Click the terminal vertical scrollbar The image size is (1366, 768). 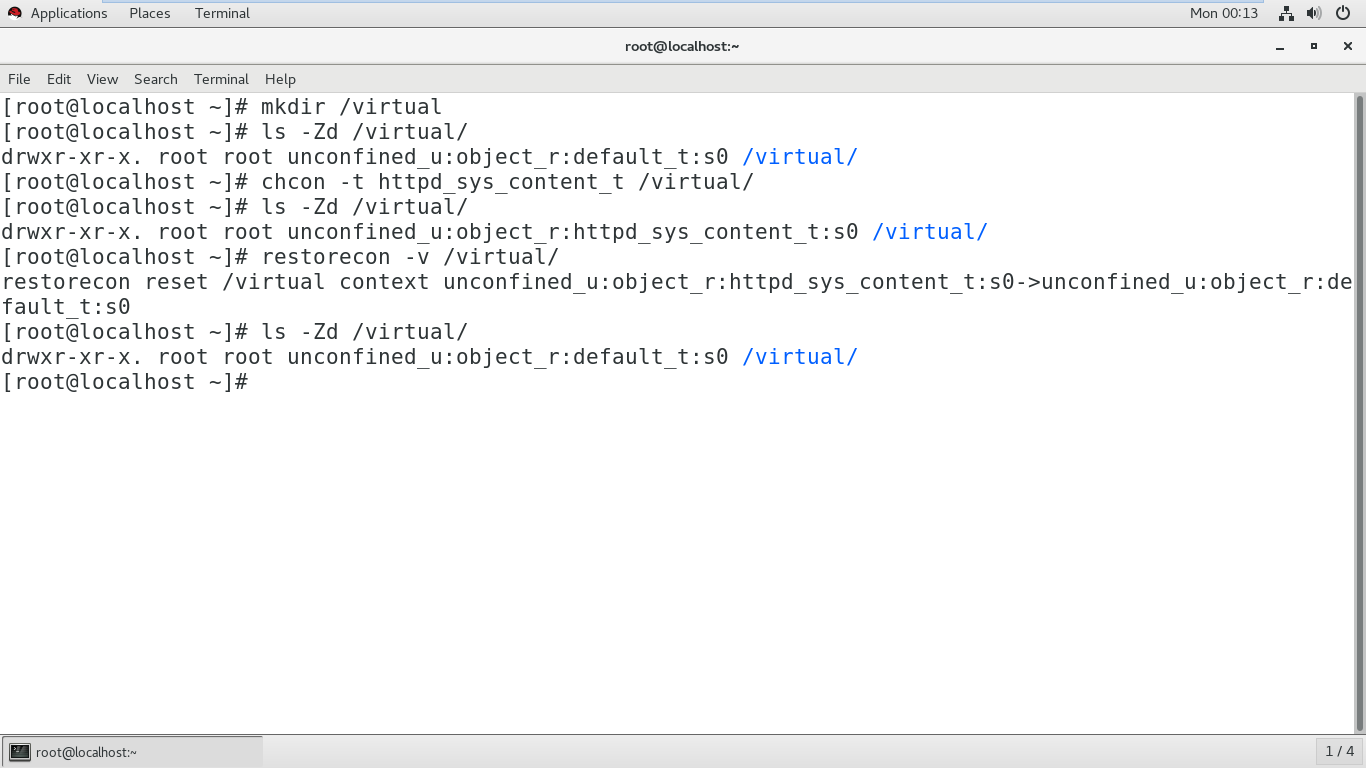click(1359, 400)
